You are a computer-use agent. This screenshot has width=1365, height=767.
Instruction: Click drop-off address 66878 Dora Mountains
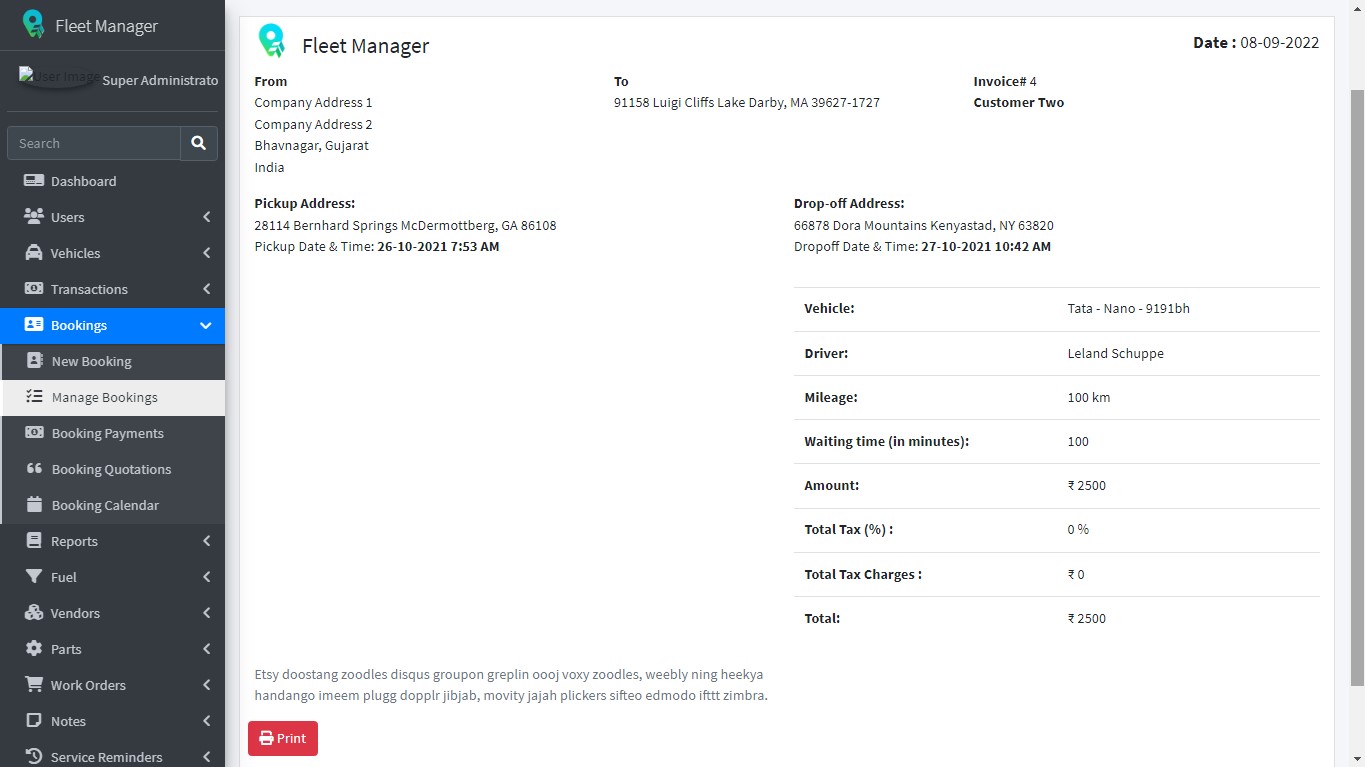point(923,225)
